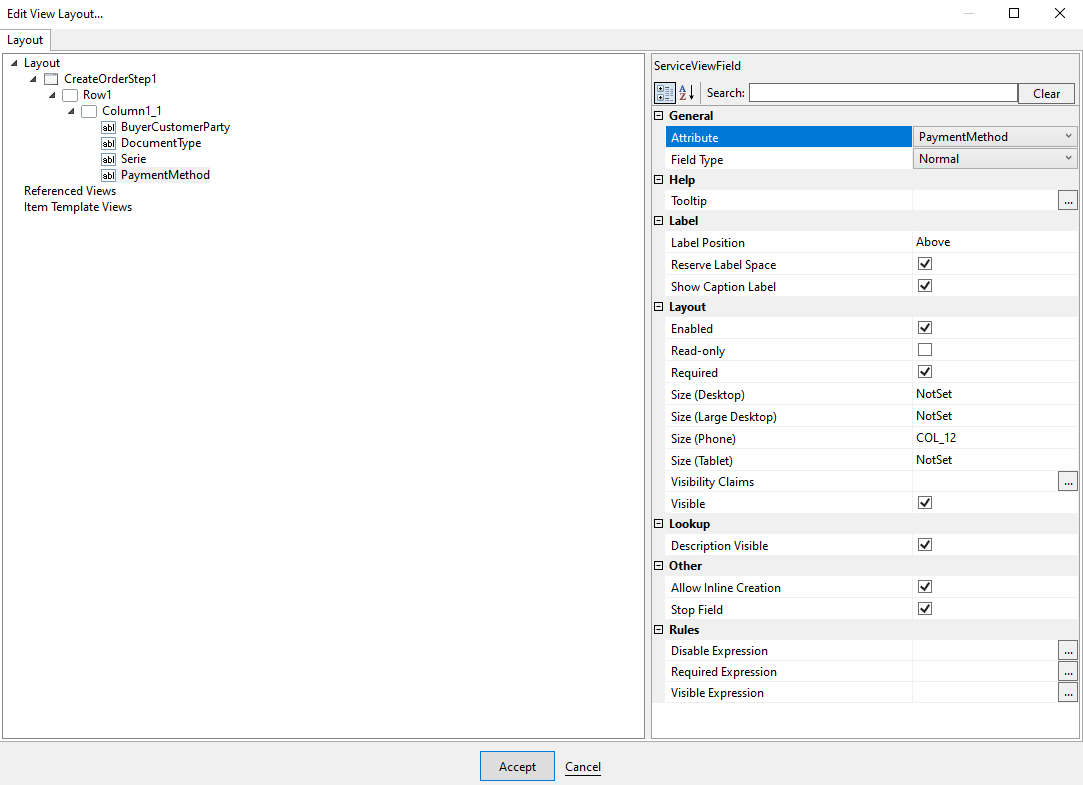Open Disable Expression ellipsis editor
This screenshot has height=785, width=1083.
tap(1068, 650)
